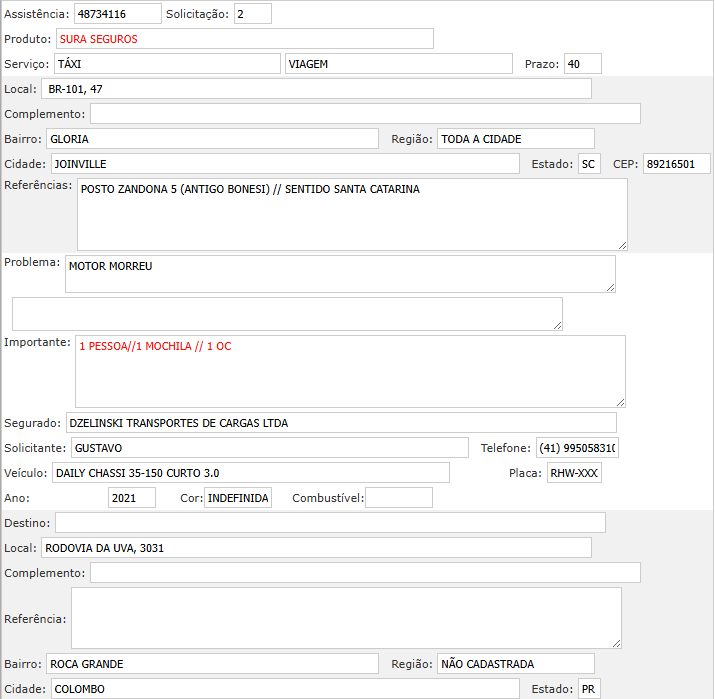Click the Bairro field ROCA GRANDE
The image size is (715, 699).
(212, 663)
